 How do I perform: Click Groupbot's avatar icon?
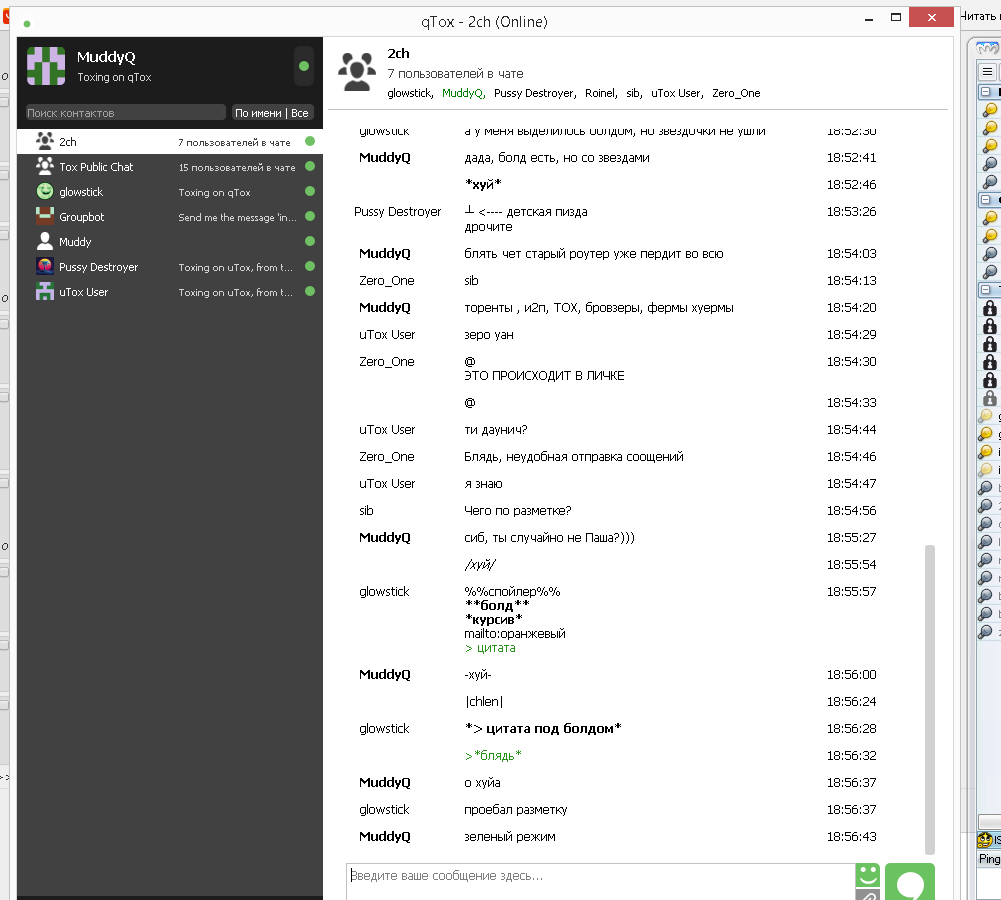[x=45, y=216]
